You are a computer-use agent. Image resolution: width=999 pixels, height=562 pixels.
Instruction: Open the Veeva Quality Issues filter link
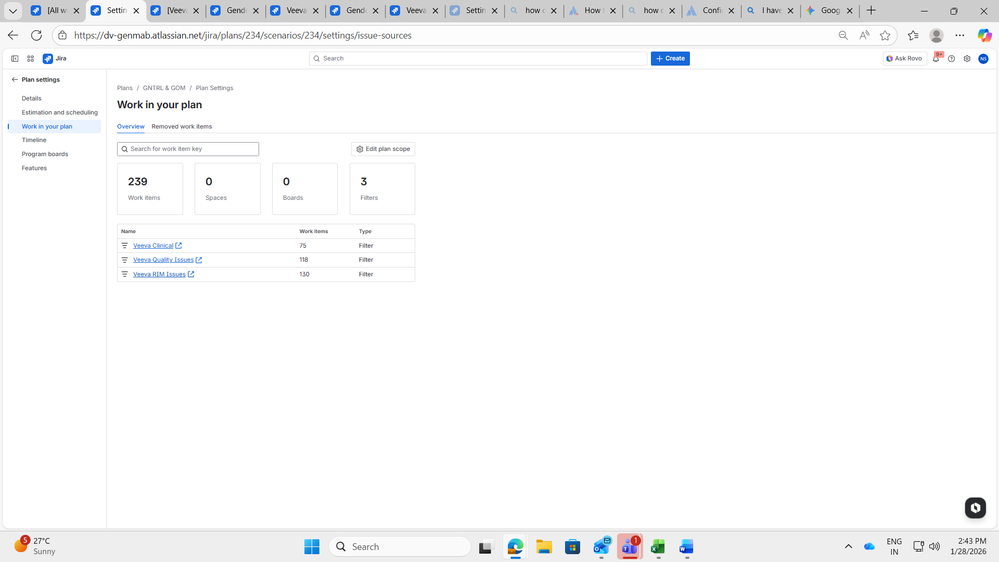(163, 260)
